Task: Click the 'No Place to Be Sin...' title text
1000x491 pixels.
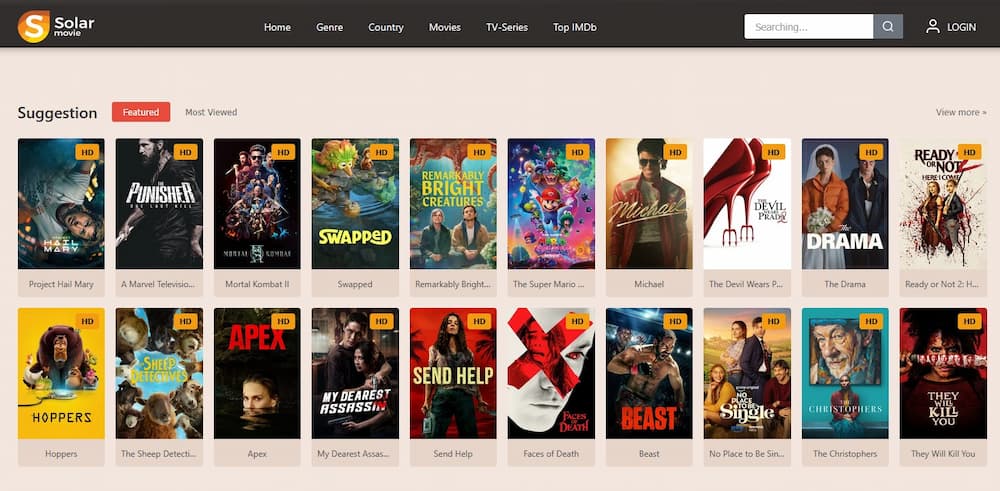Action: point(747,454)
